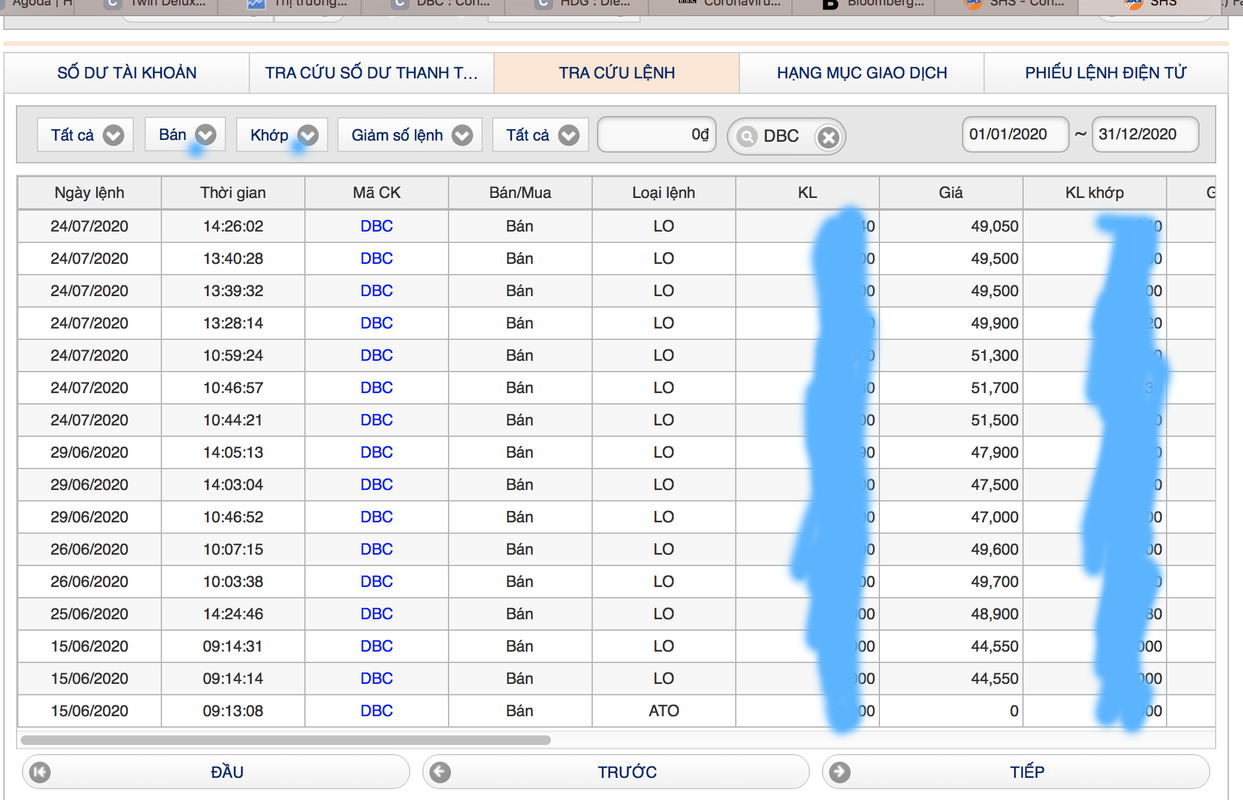Click the Thời gian column header
1243x800 pixels.
[x=233, y=193]
